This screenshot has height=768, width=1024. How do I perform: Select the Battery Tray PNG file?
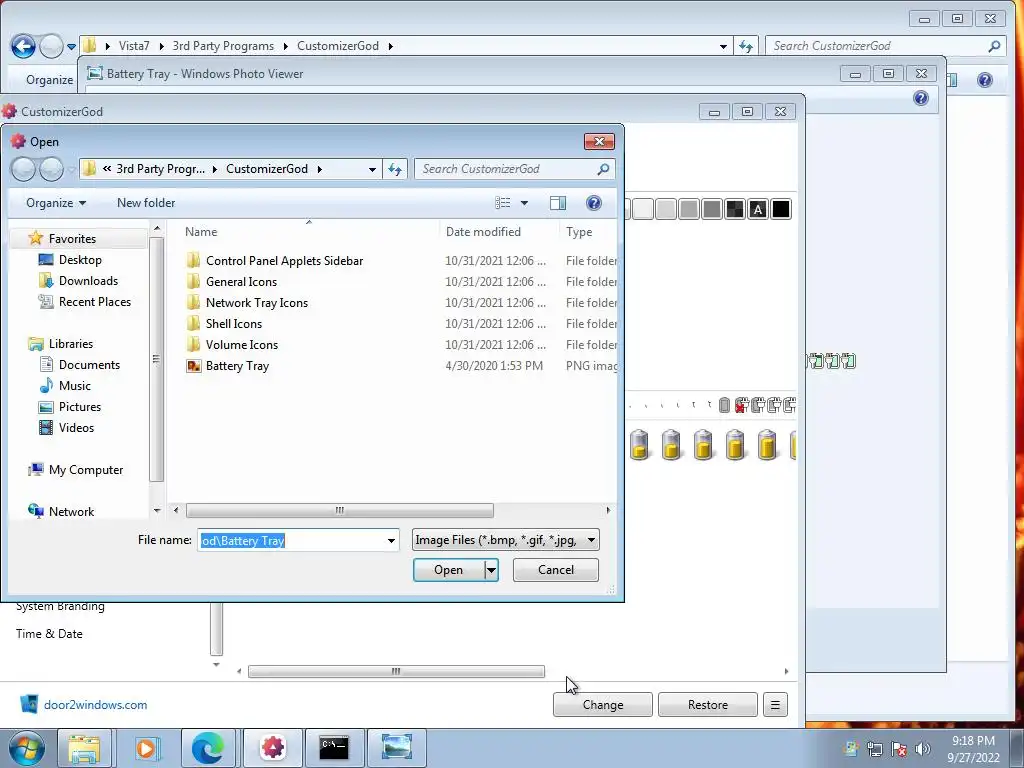point(237,366)
